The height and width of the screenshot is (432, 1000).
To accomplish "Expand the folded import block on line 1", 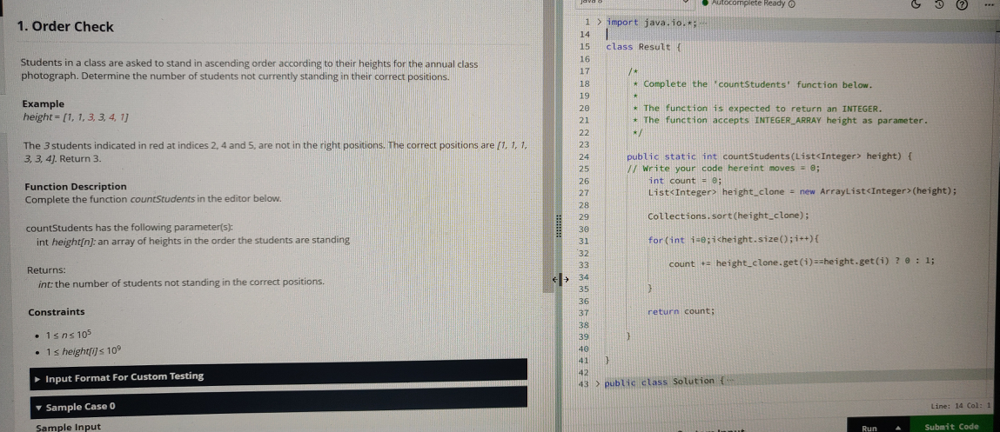I will [x=599, y=22].
